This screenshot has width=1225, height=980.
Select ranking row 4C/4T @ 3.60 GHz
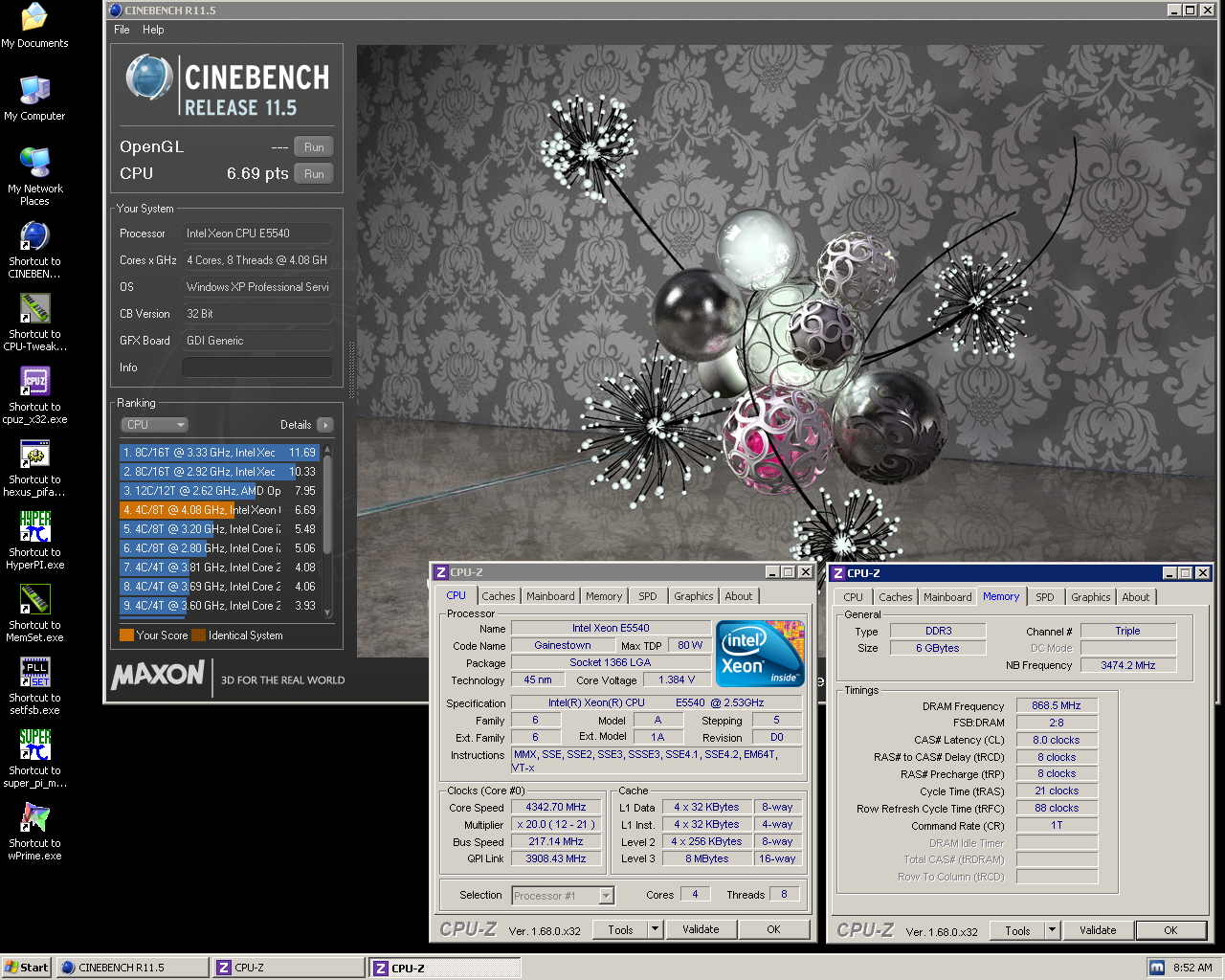(219, 606)
